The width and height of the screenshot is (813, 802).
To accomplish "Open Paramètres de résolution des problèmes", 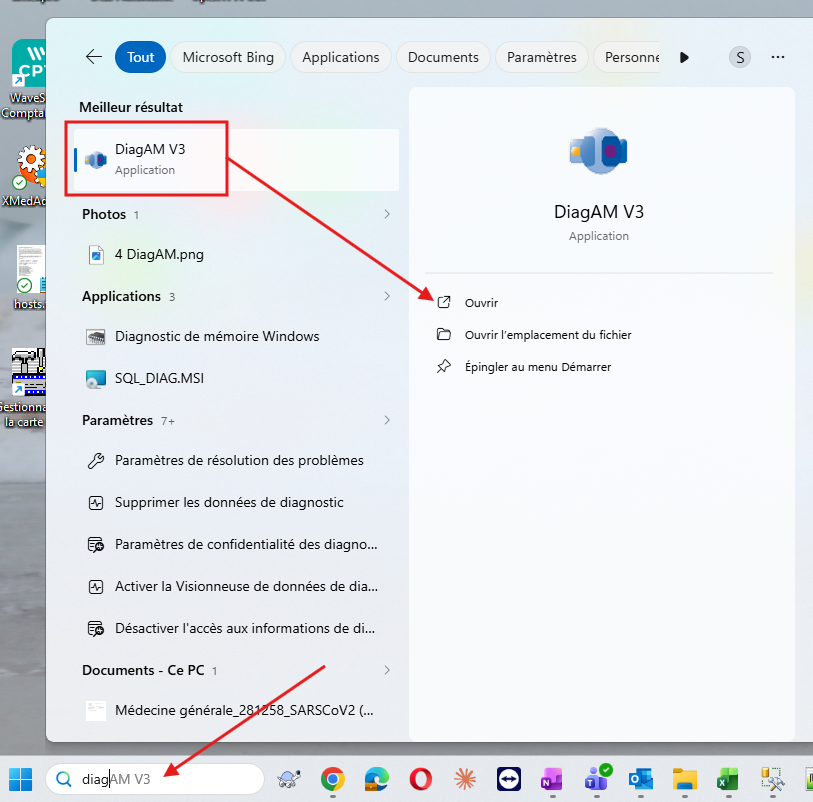I will coord(236,460).
